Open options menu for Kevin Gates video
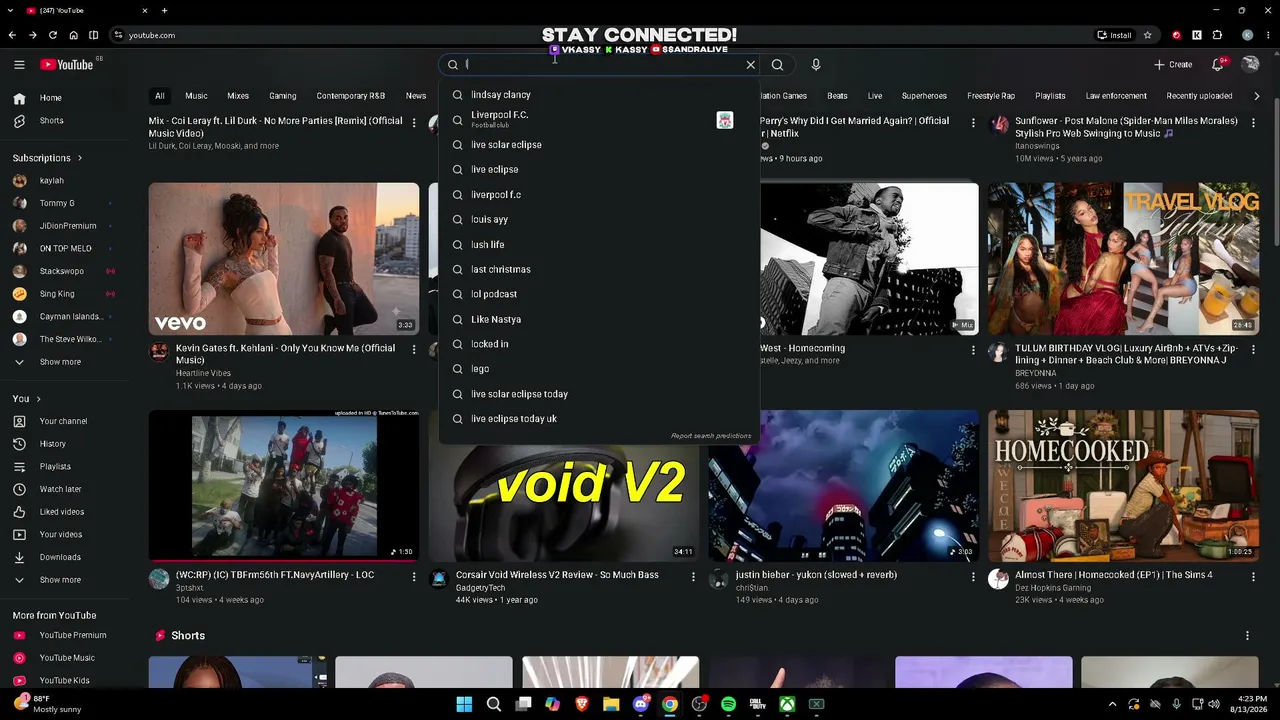 click(414, 350)
